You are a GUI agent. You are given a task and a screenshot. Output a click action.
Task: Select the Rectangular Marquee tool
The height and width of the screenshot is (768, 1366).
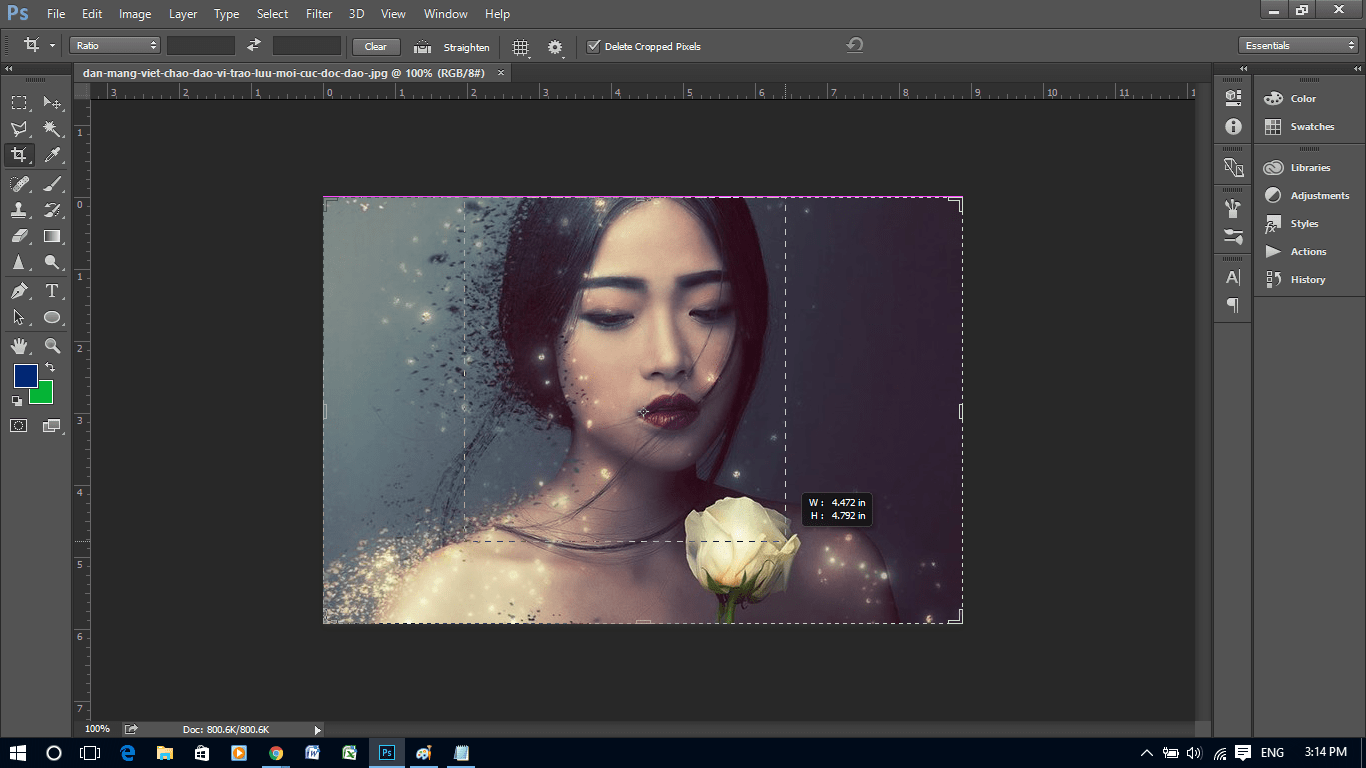18,102
